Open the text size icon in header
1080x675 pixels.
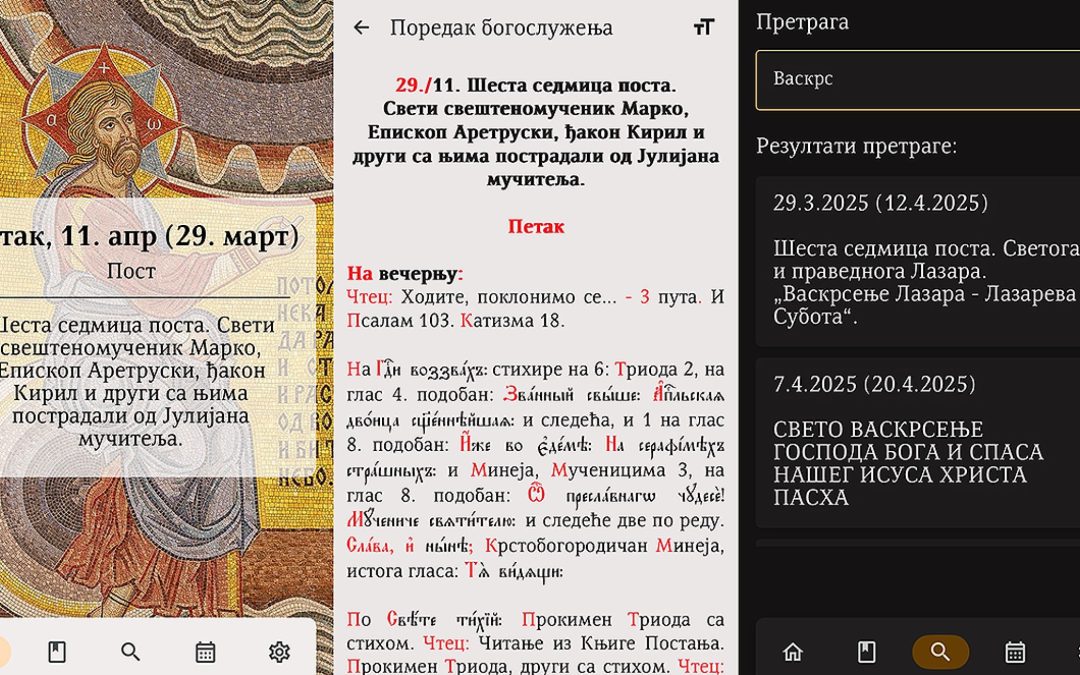click(704, 28)
